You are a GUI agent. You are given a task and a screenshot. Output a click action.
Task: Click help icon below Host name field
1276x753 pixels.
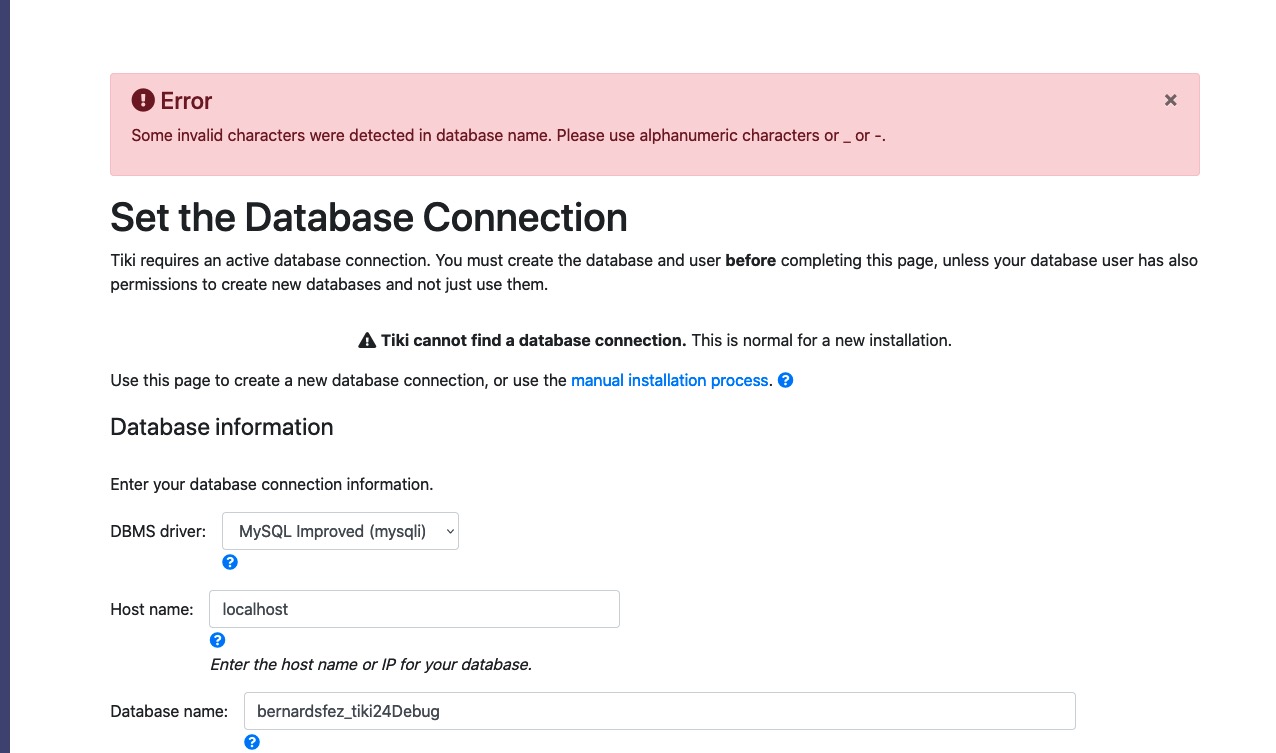[217, 640]
